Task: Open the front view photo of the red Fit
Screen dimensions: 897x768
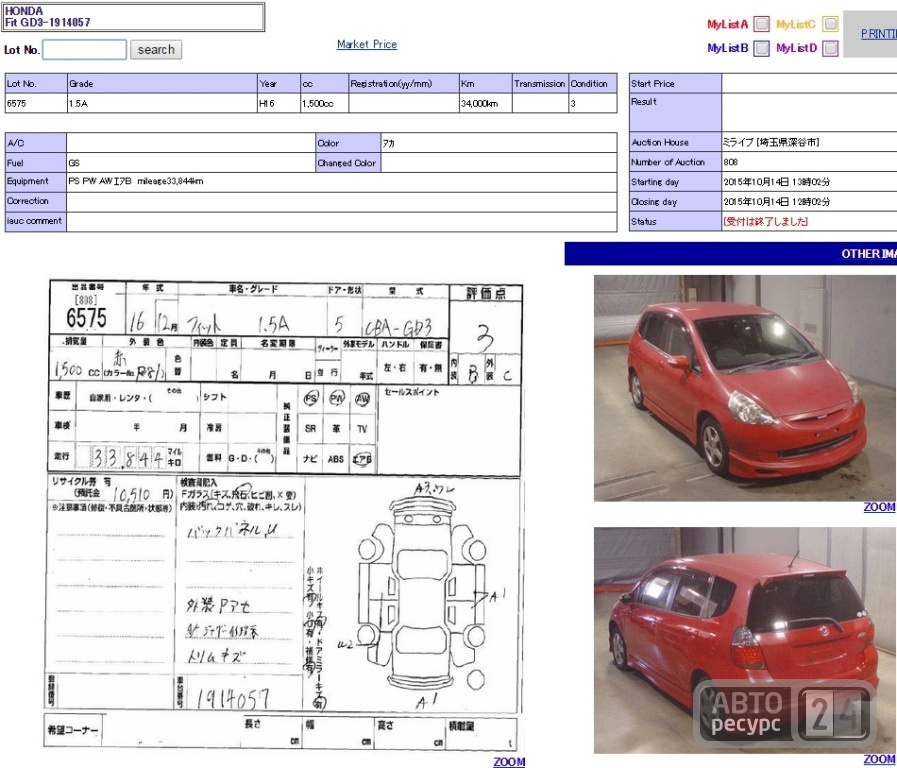Action: coord(745,388)
